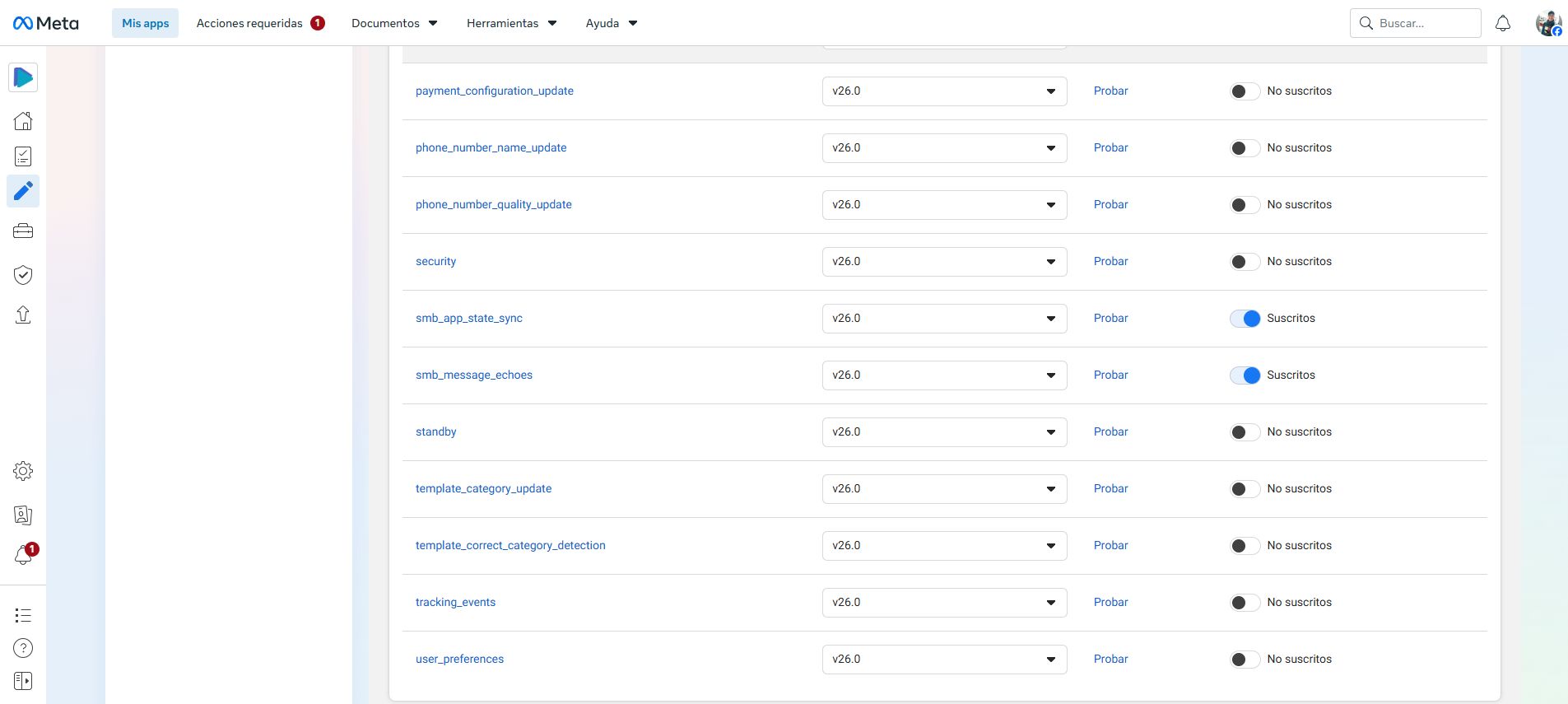
Task: Click Probar for phone_number_name_update
Action: [x=1110, y=147]
